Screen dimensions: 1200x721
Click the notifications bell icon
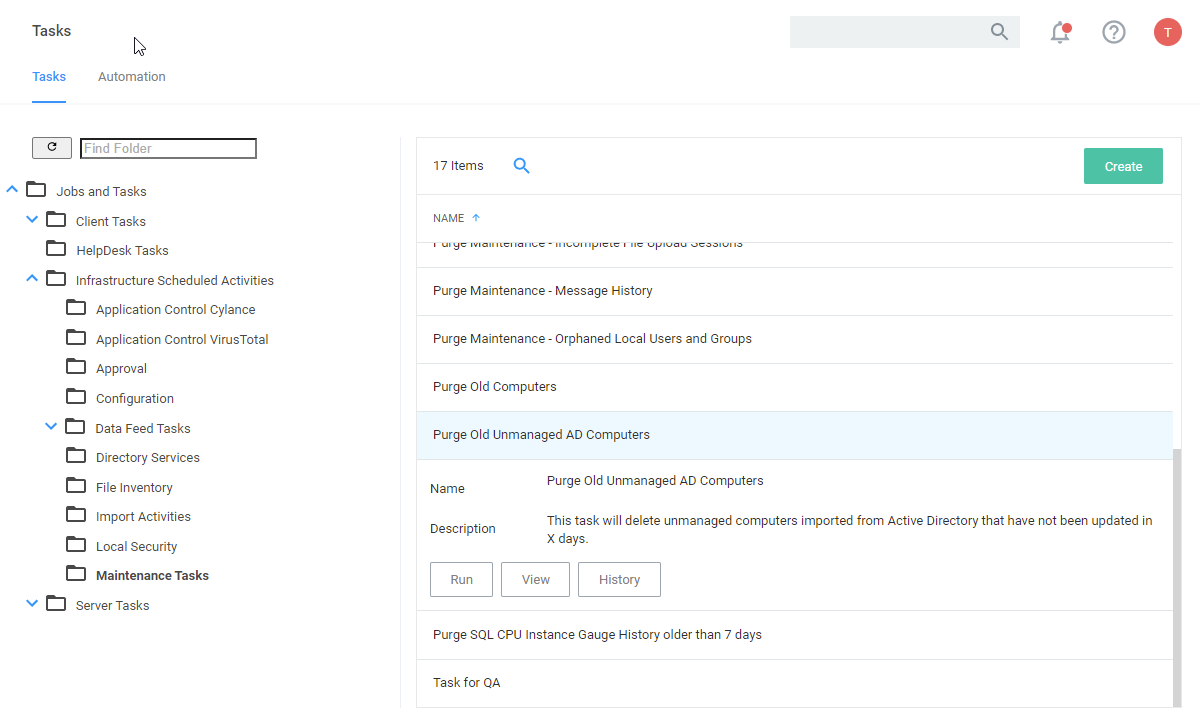(x=1060, y=32)
